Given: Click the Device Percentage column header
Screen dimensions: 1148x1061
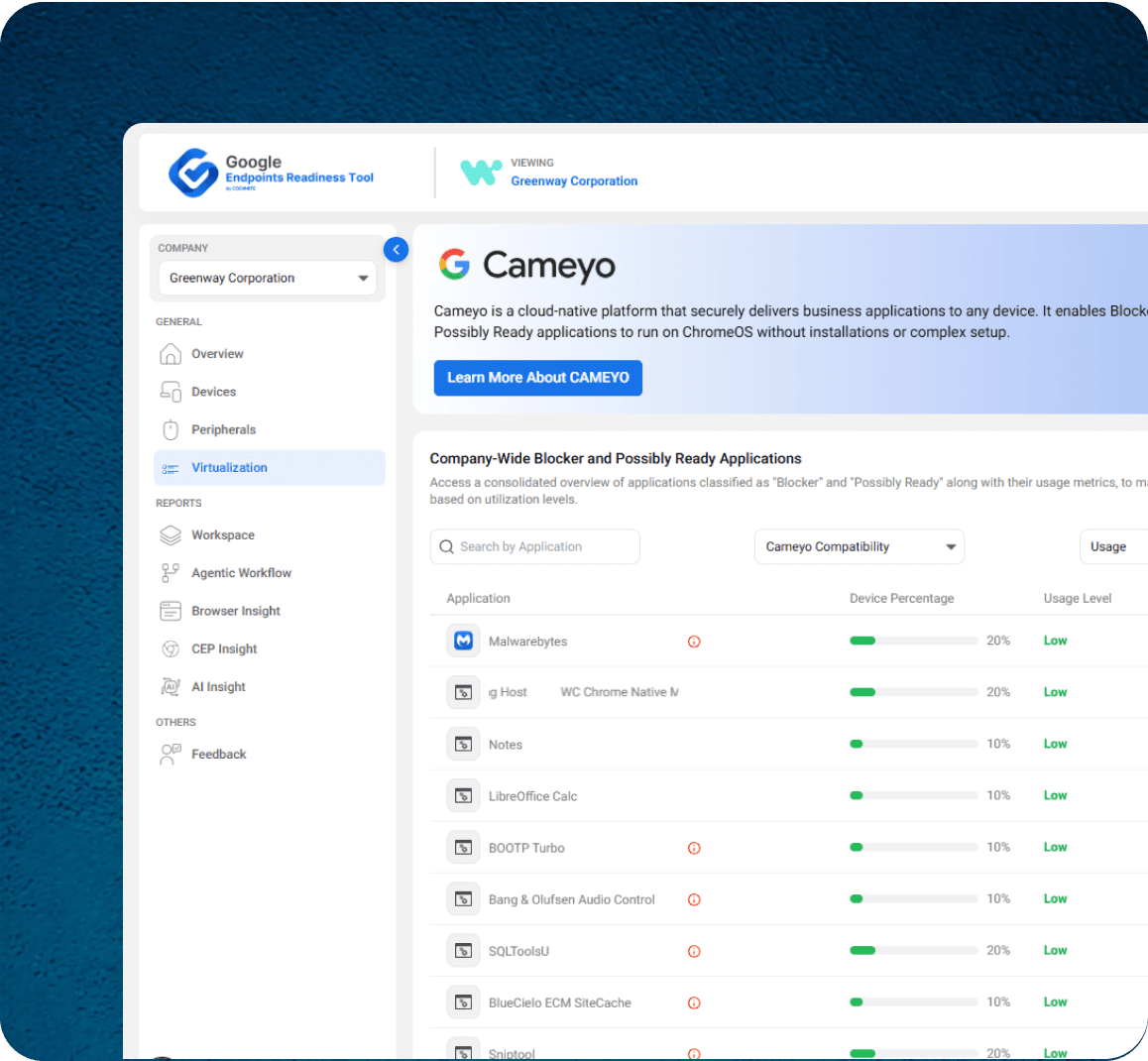Looking at the screenshot, I should click(902, 598).
